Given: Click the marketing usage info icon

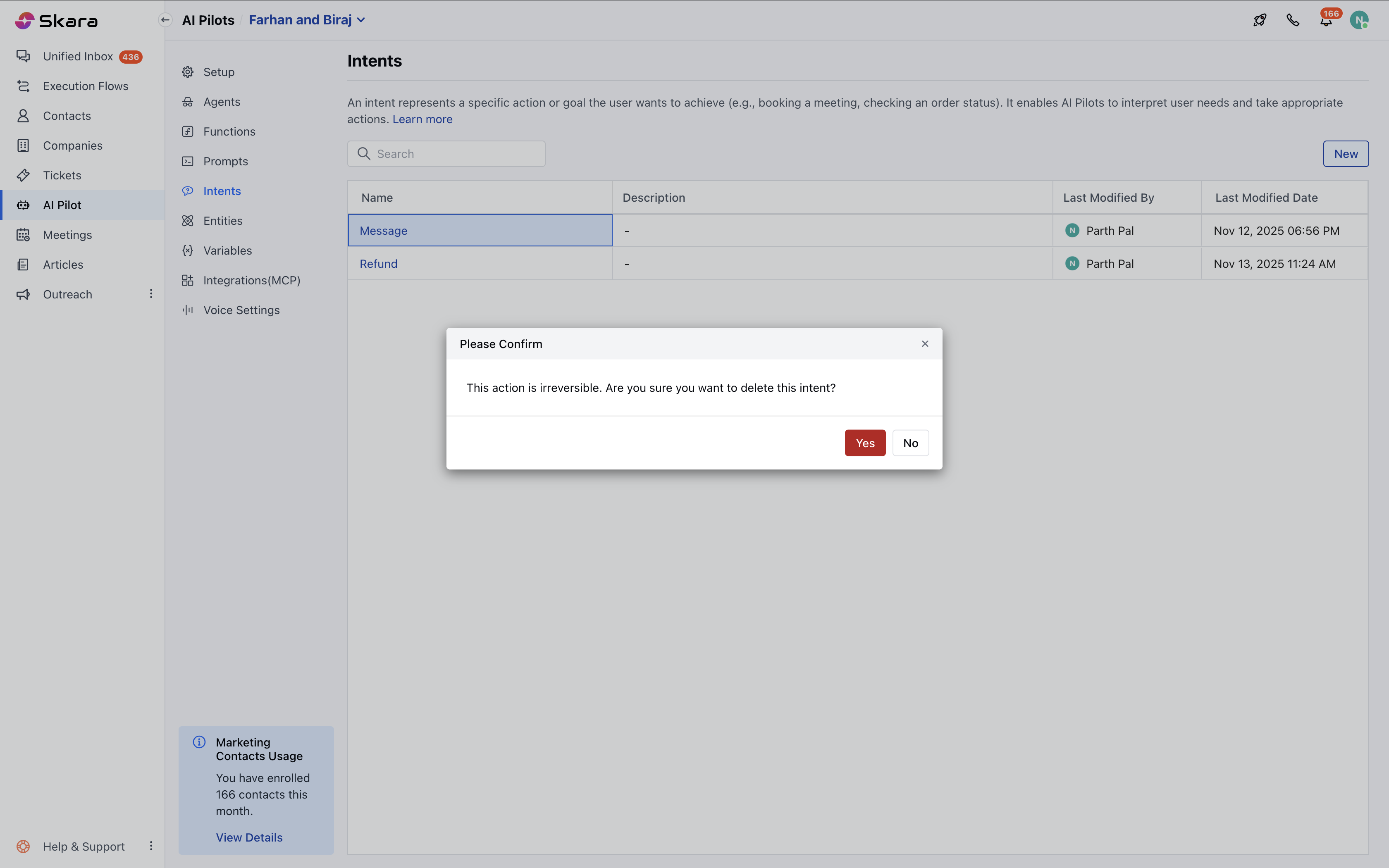Looking at the screenshot, I should point(199,742).
